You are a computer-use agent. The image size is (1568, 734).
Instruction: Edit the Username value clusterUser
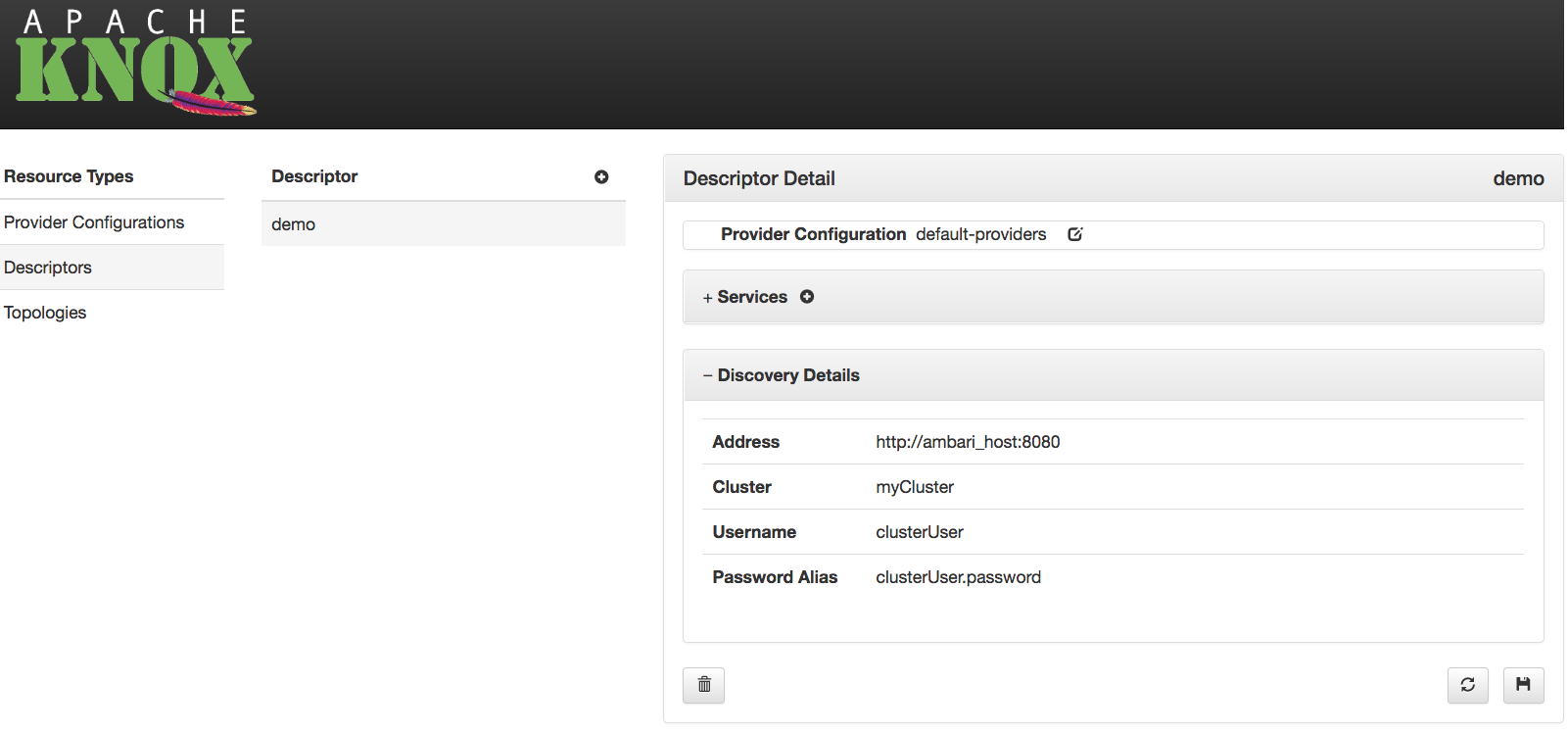coord(920,532)
